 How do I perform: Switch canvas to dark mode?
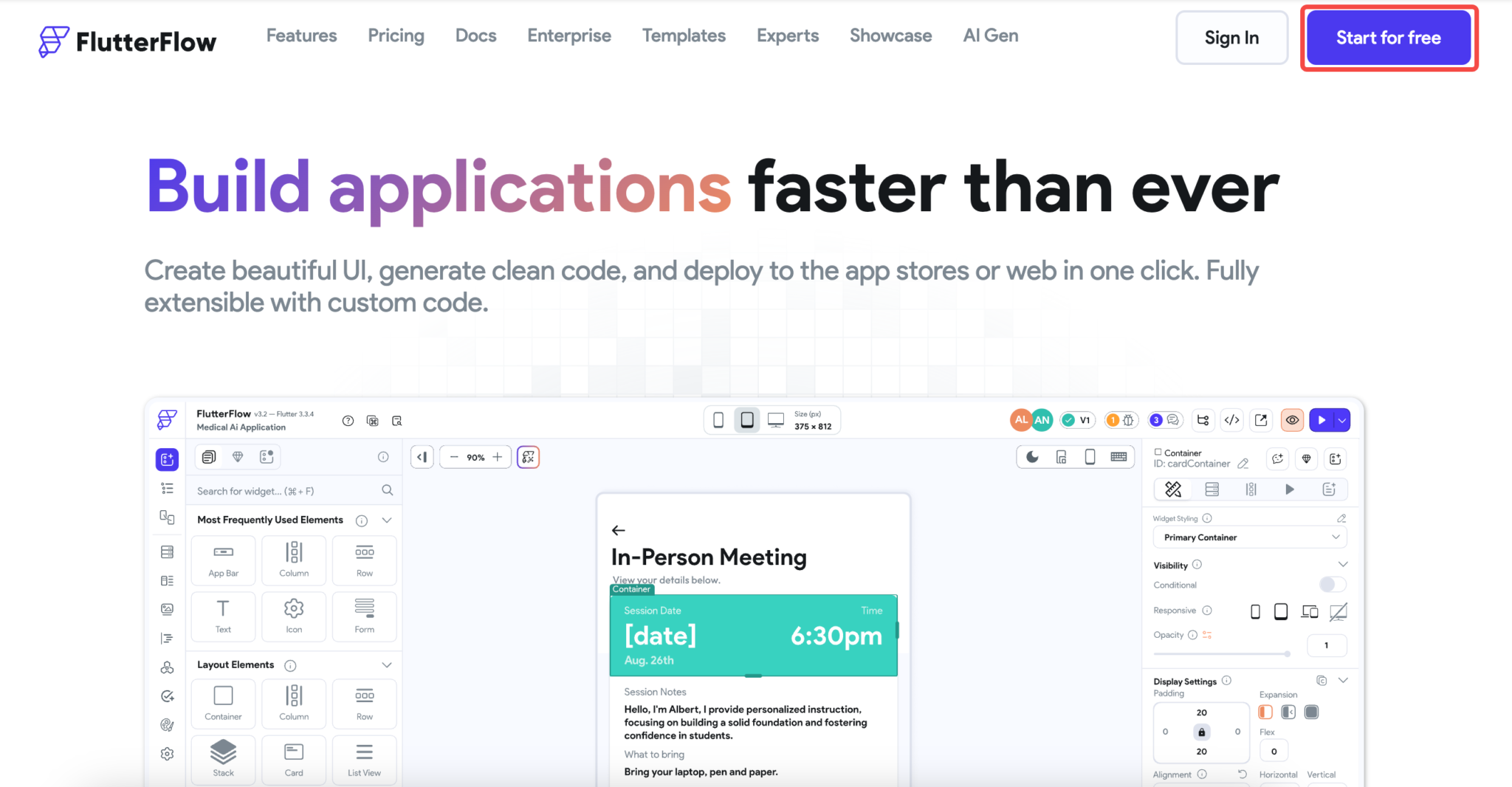(1032, 457)
